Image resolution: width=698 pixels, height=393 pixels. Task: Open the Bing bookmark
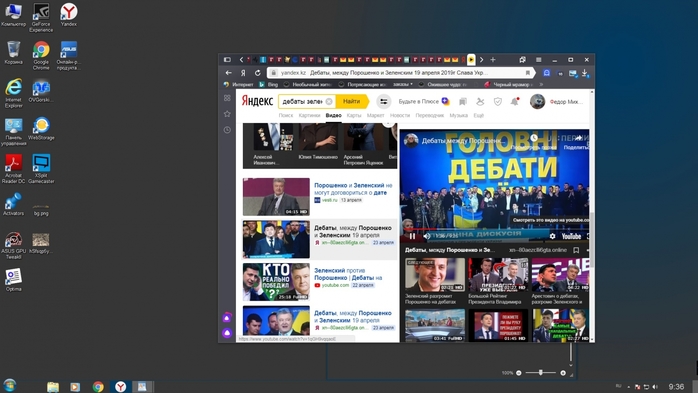pos(269,84)
